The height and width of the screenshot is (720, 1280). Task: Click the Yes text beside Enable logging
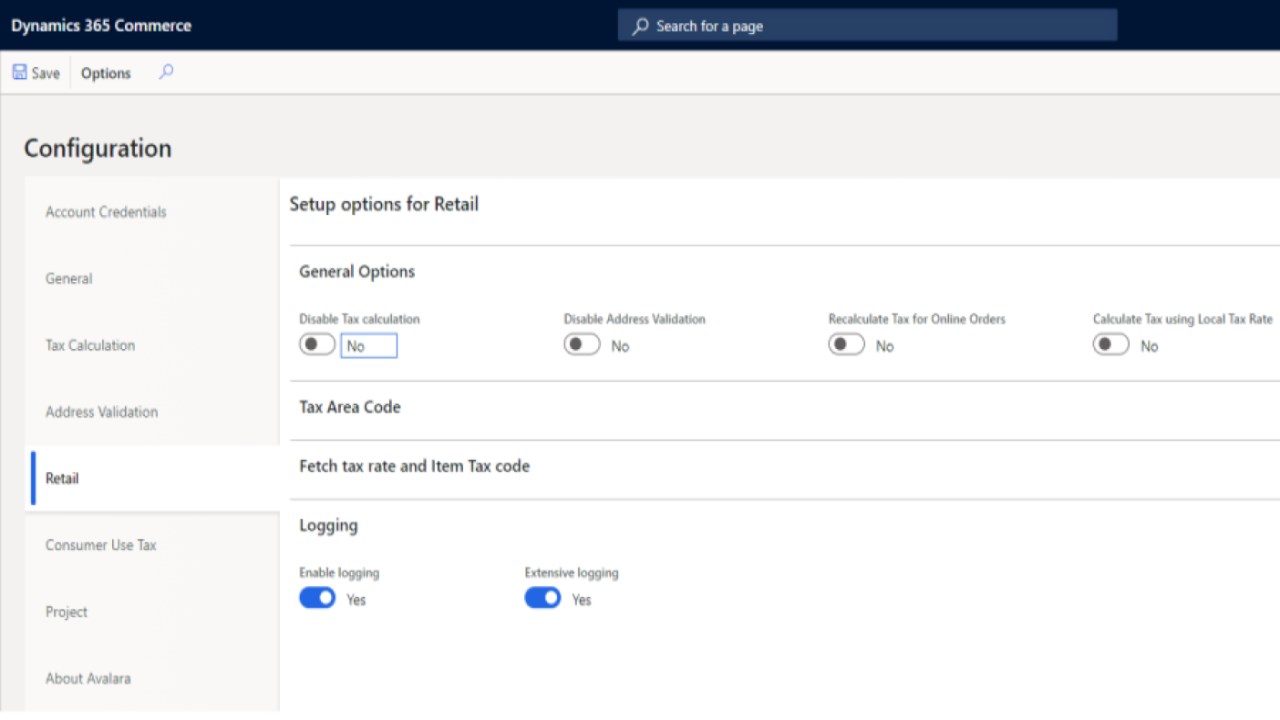click(356, 600)
